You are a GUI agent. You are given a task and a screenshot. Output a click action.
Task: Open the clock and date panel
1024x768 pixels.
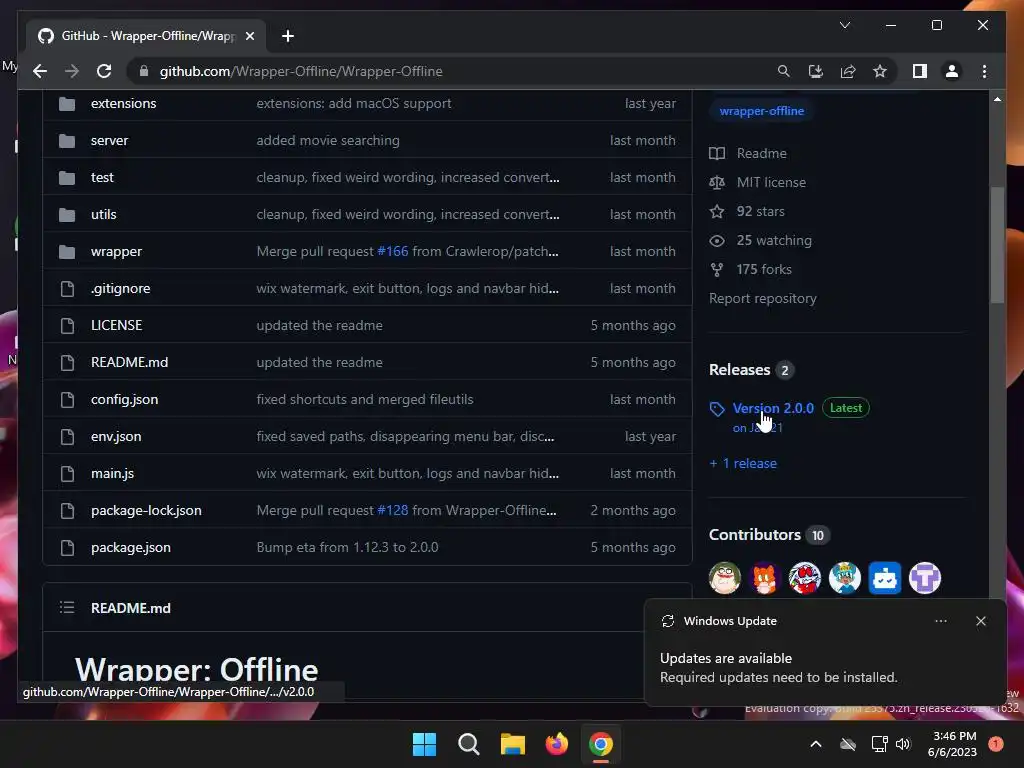click(x=952, y=744)
